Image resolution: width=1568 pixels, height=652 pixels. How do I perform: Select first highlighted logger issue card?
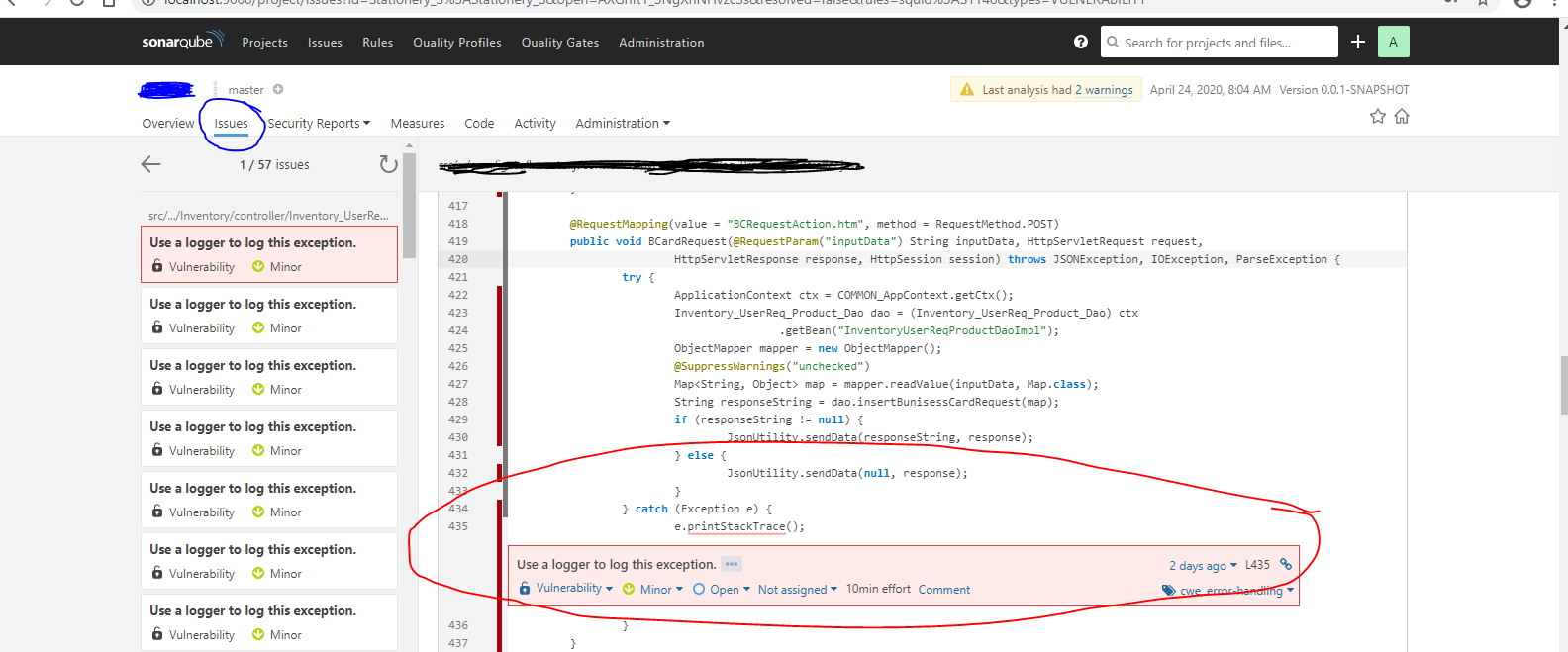(269, 254)
